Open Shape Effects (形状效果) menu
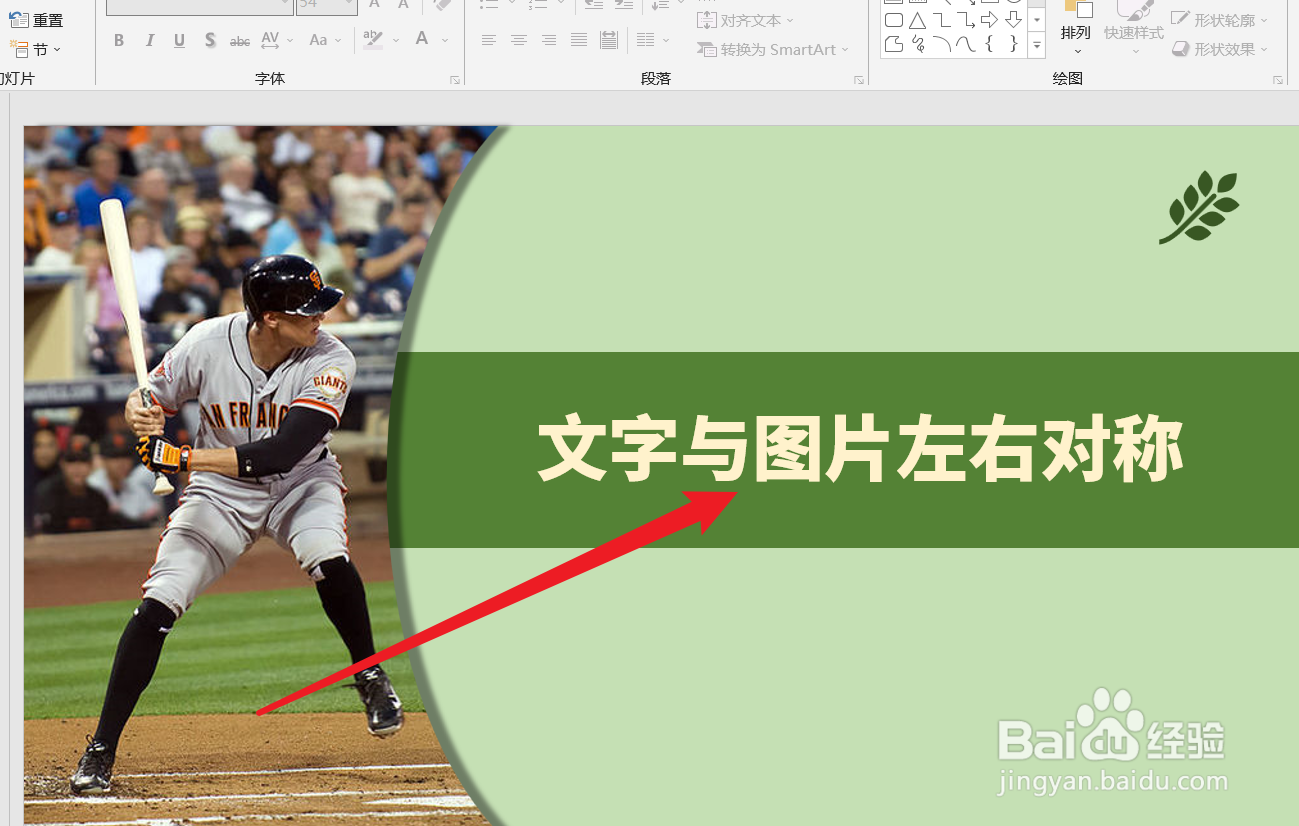Image resolution: width=1299 pixels, height=826 pixels. click(x=1219, y=49)
